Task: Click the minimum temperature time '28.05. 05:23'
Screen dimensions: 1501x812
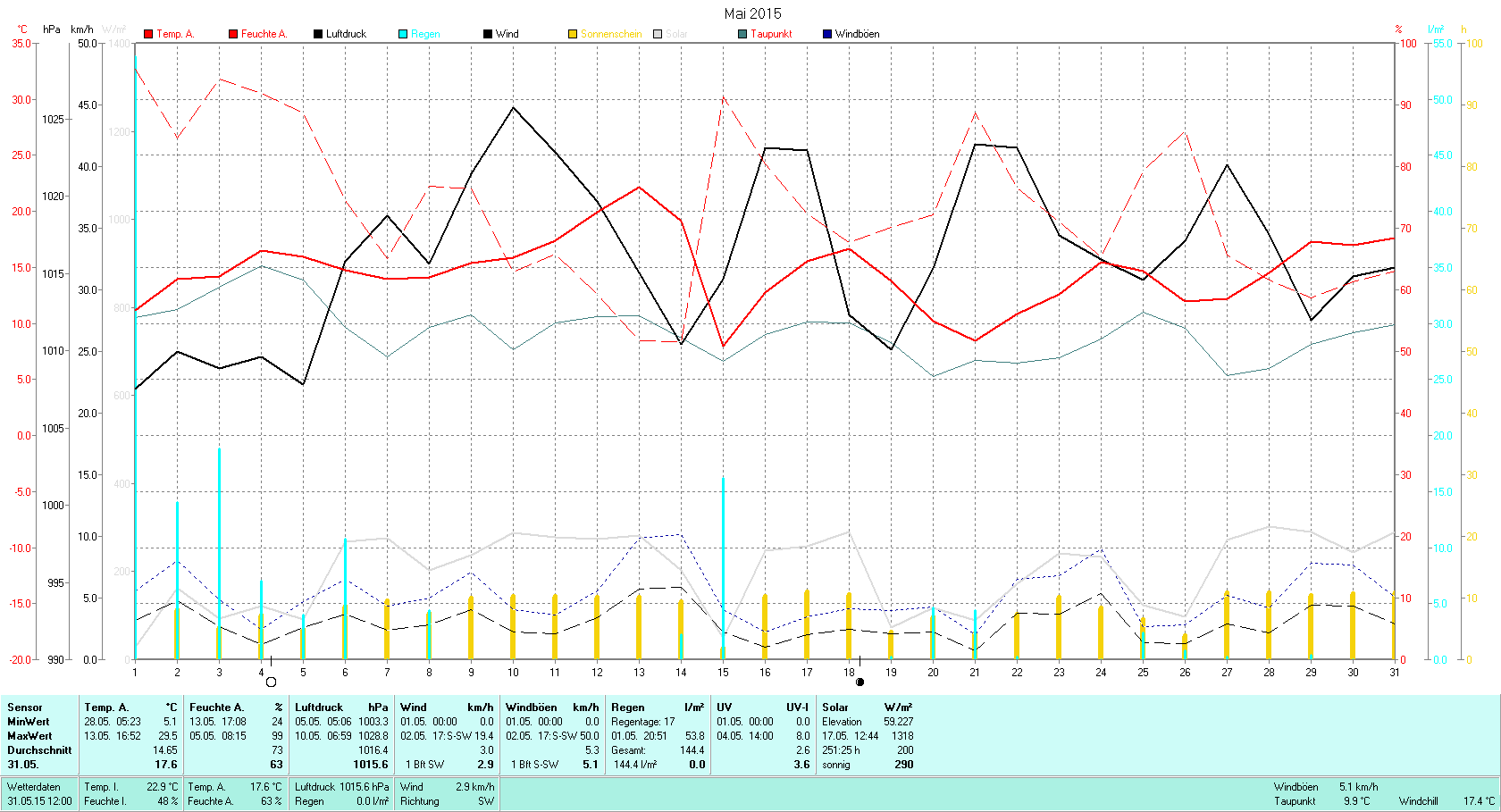Action: [113, 722]
